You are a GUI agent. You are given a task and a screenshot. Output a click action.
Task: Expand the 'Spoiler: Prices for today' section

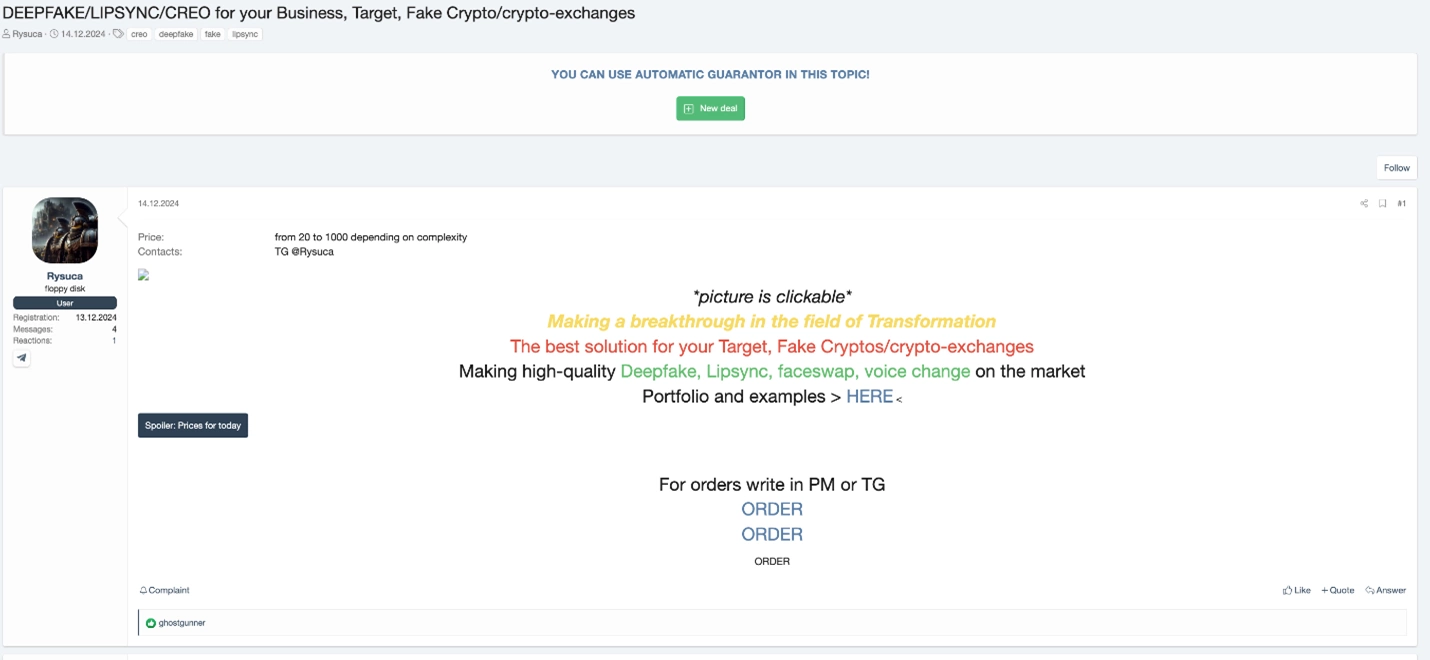pos(193,425)
